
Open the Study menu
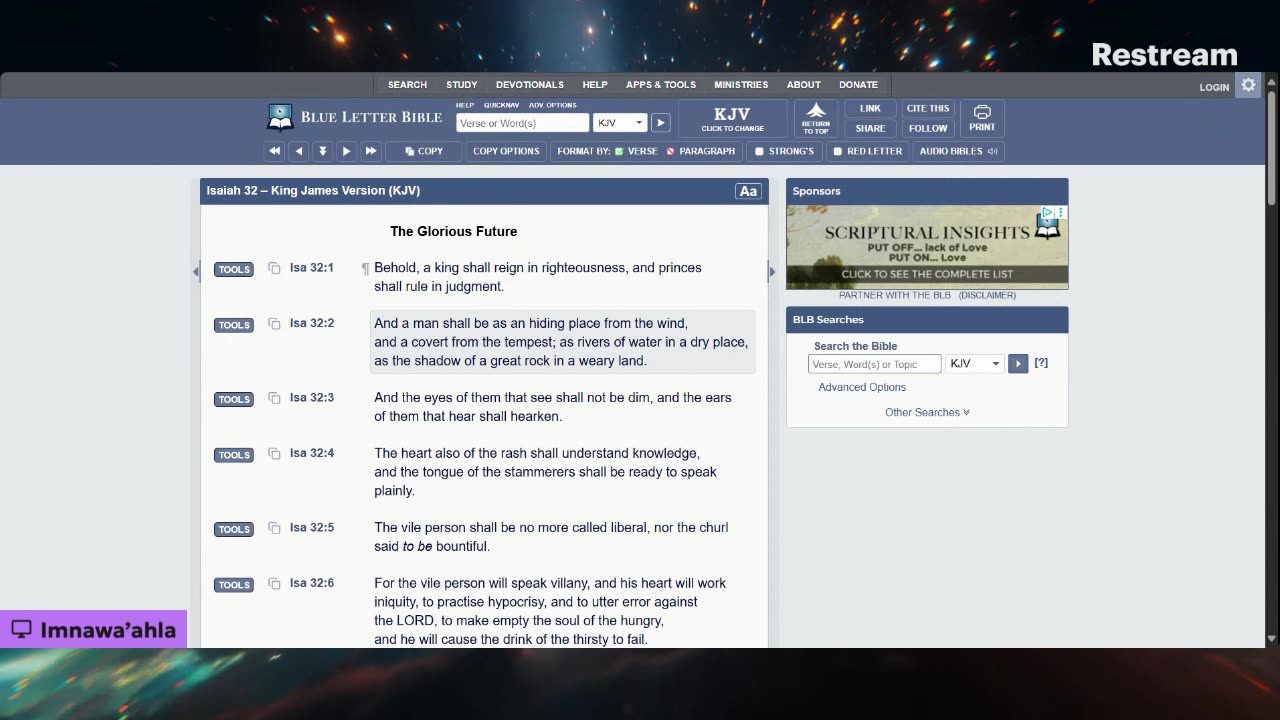click(461, 85)
